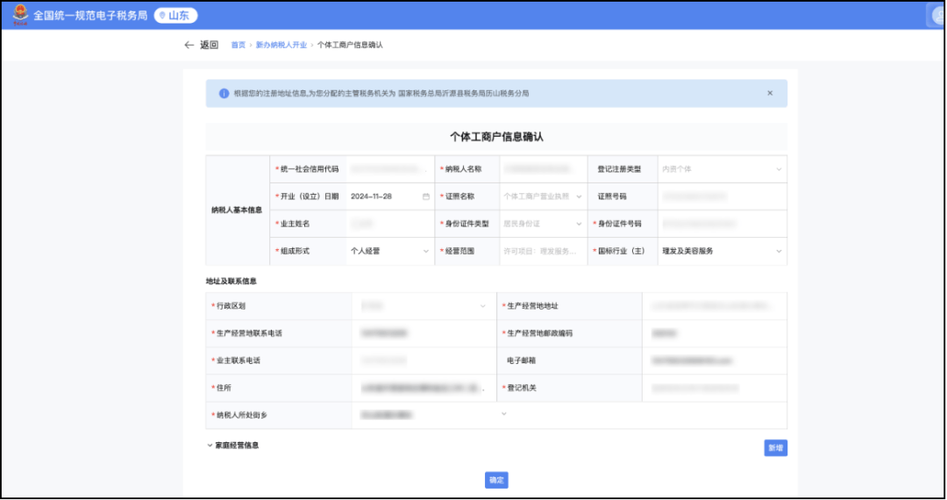Viewport: 947px width, 500px height.
Task: Close the blue notification banner
Action: click(770, 93)
